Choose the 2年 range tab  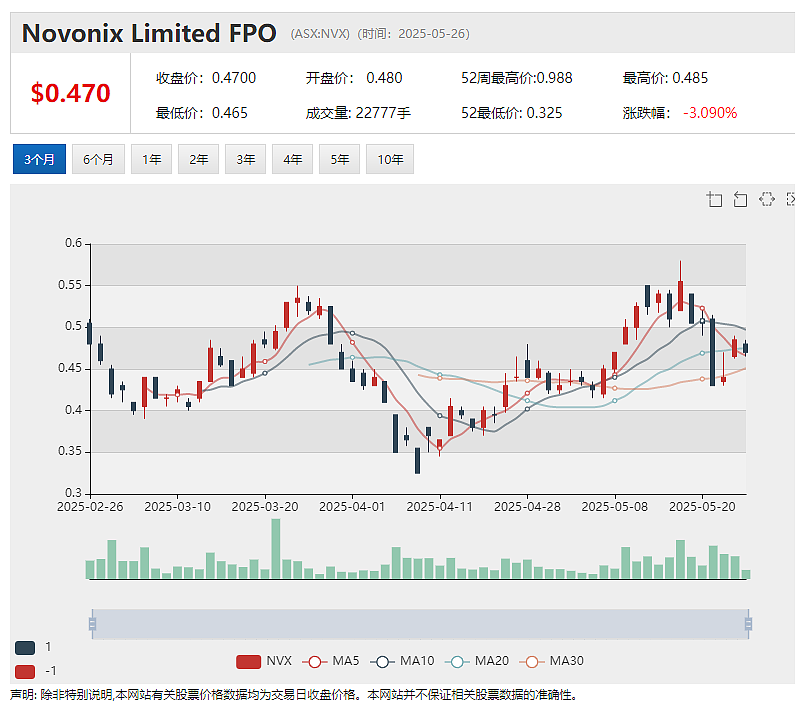pyautogui.click(x=198, y=159)
